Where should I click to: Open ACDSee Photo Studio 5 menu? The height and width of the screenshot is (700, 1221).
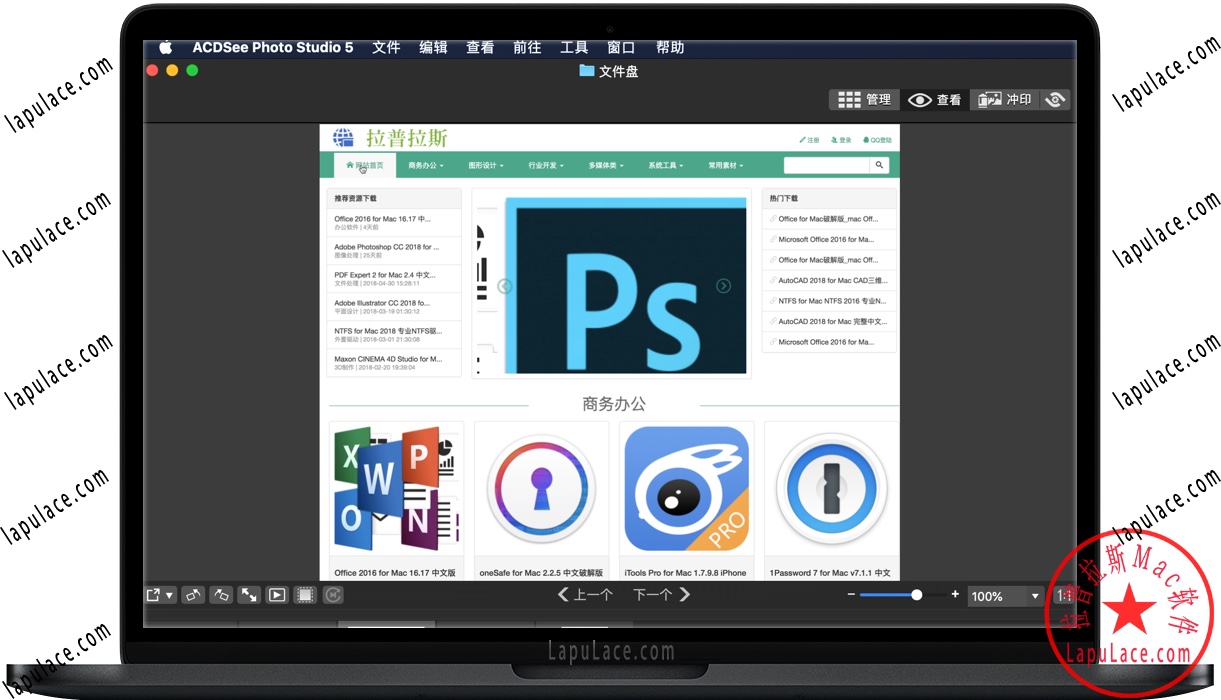click(x=273, y=47)
